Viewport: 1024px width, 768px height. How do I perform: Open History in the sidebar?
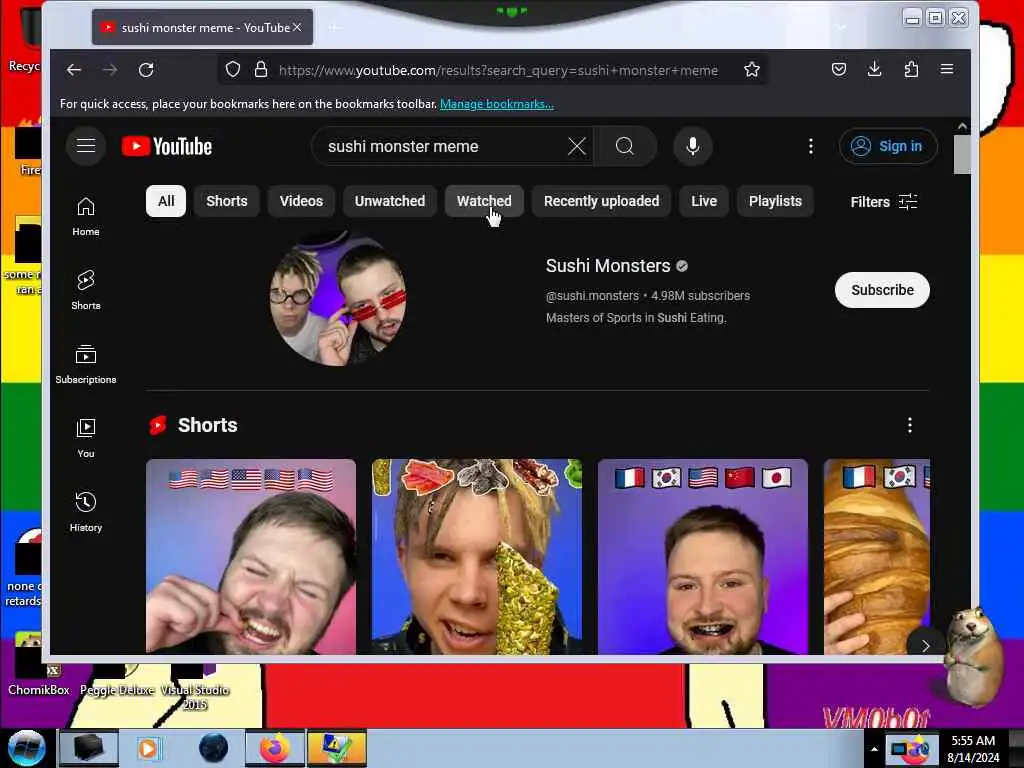click(86, 512)
